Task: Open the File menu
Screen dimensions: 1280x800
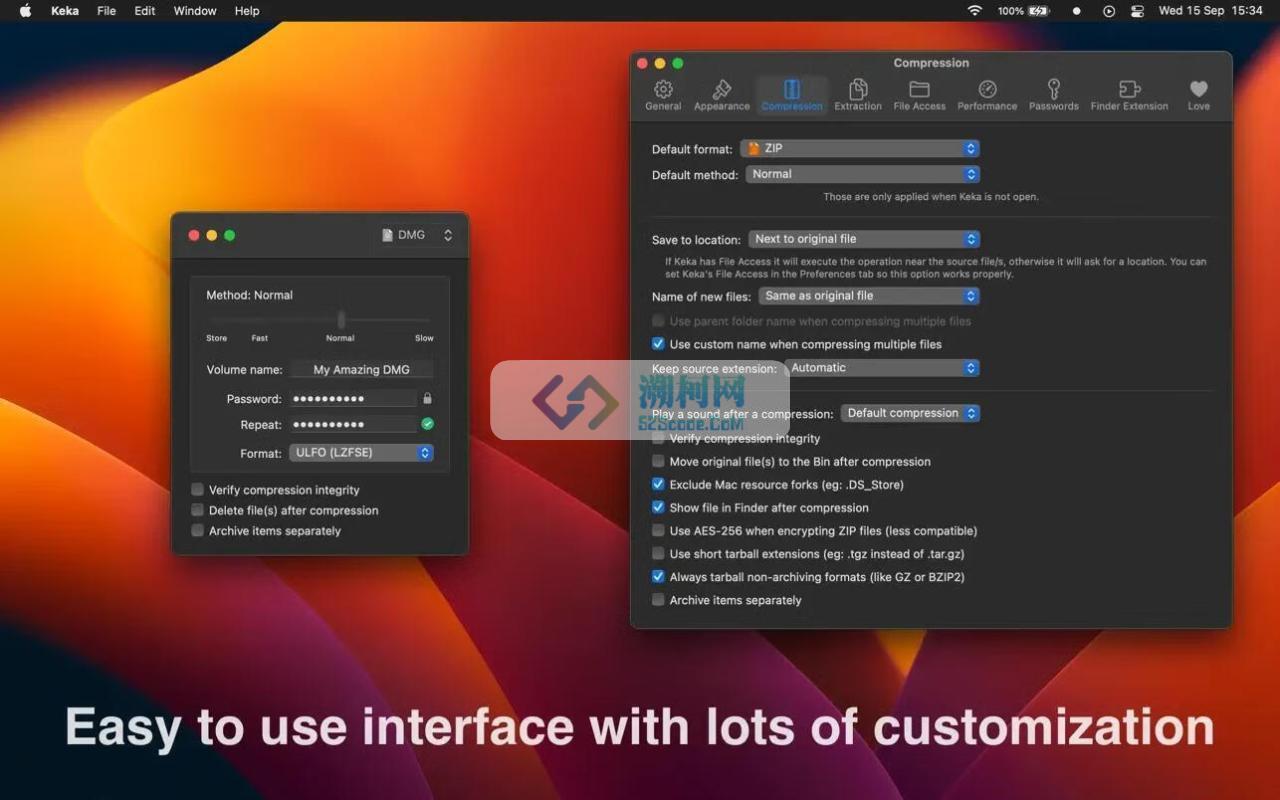Action: 106,11
